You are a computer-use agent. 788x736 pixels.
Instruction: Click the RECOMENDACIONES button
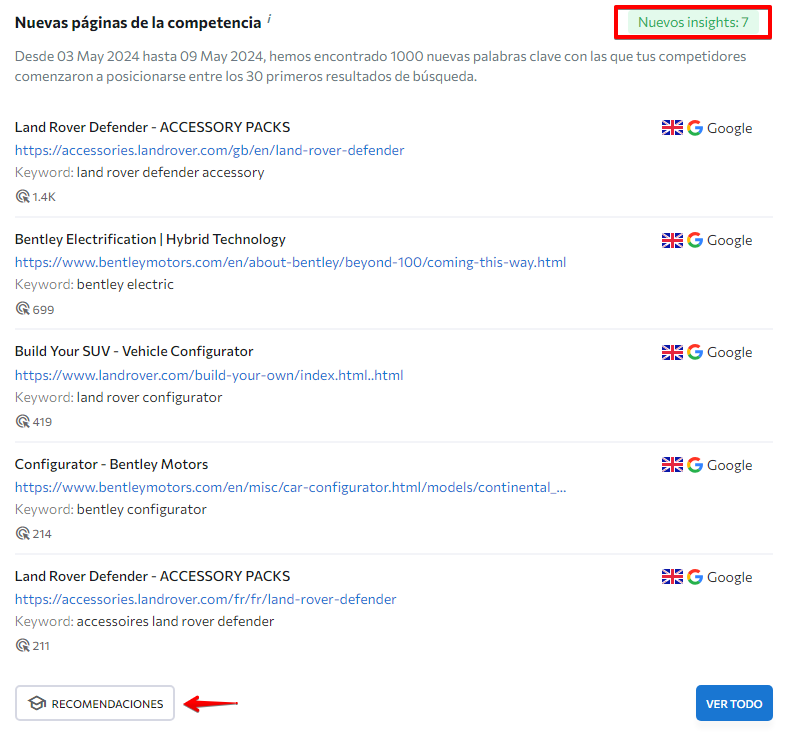point(95,703)
